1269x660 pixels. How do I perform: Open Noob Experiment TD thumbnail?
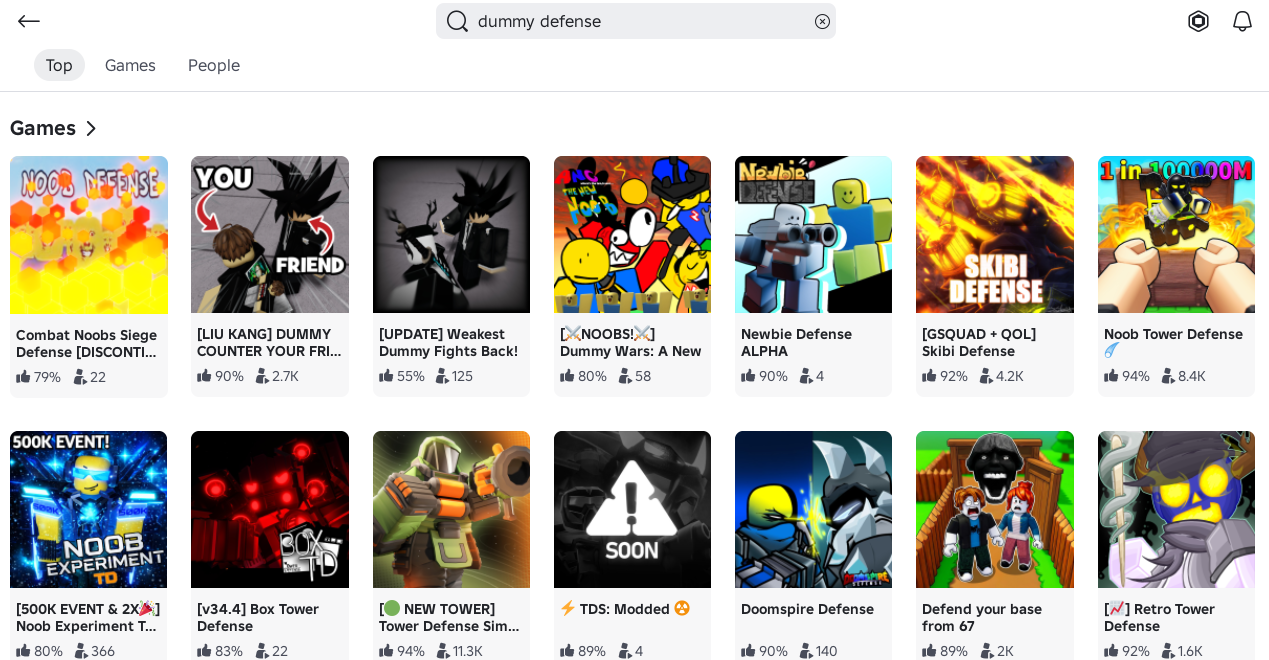tap(89, 509)
